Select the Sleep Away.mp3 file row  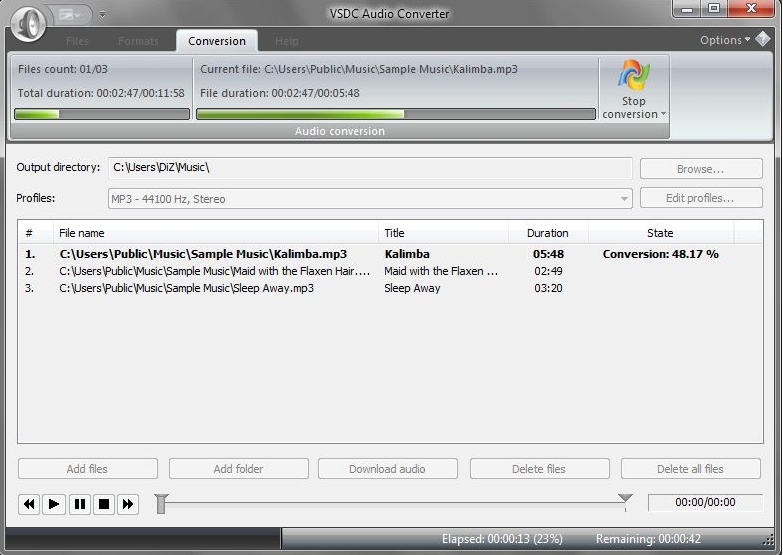pyautogui.click(x=187, y=288)
